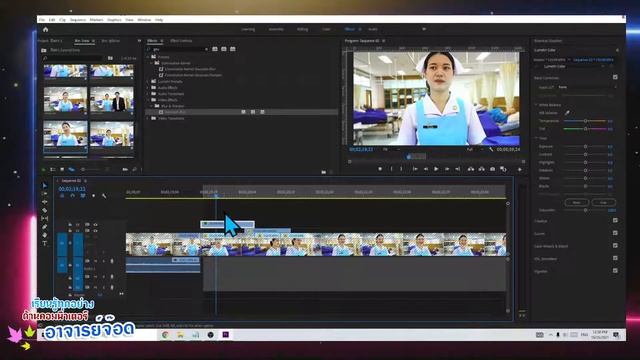Open the Markers menu
This screenshot has height=360, width=640.
pyautogui.click(x=96, y=20)
